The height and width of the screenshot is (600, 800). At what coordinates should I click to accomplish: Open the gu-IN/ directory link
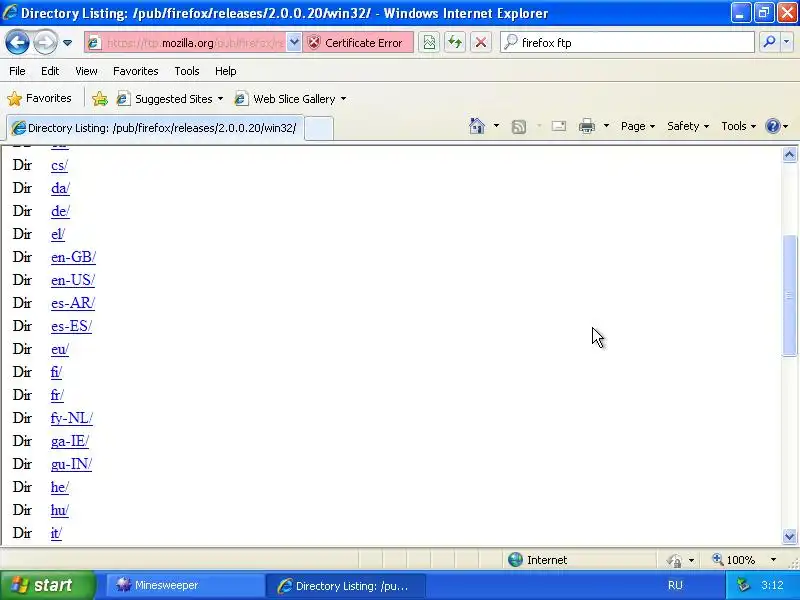coord(71,464)
